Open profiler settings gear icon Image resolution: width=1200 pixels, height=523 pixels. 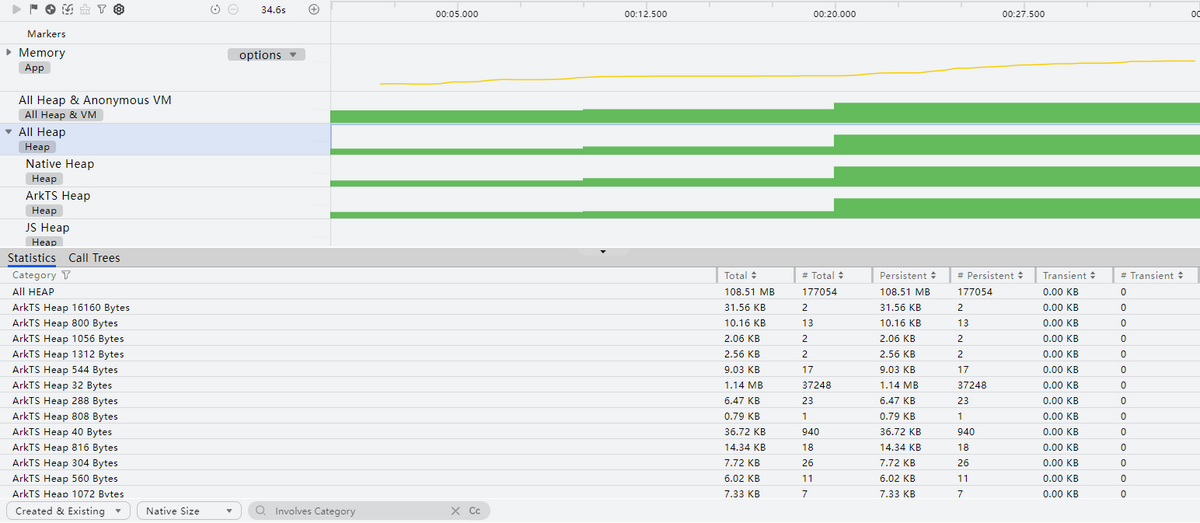[119, 9]
